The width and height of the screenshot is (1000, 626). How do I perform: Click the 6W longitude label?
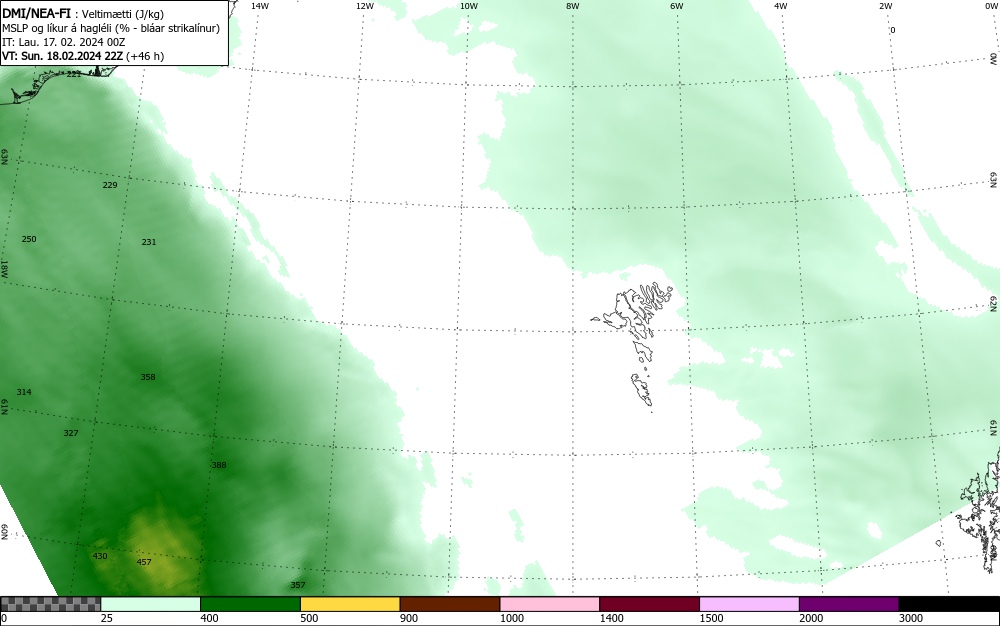[677, 6]
